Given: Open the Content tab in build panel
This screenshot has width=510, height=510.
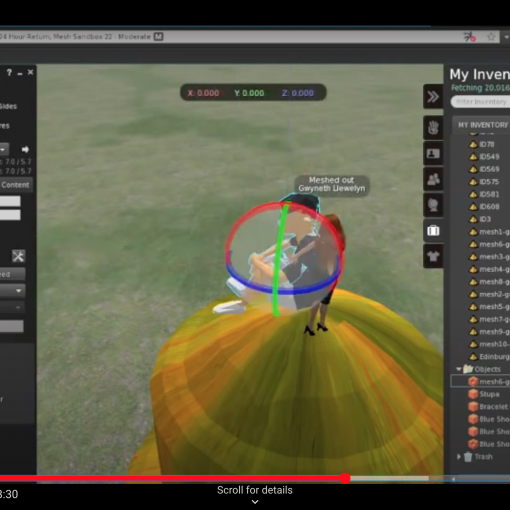Looking at the screenshot, I should 16,185.
